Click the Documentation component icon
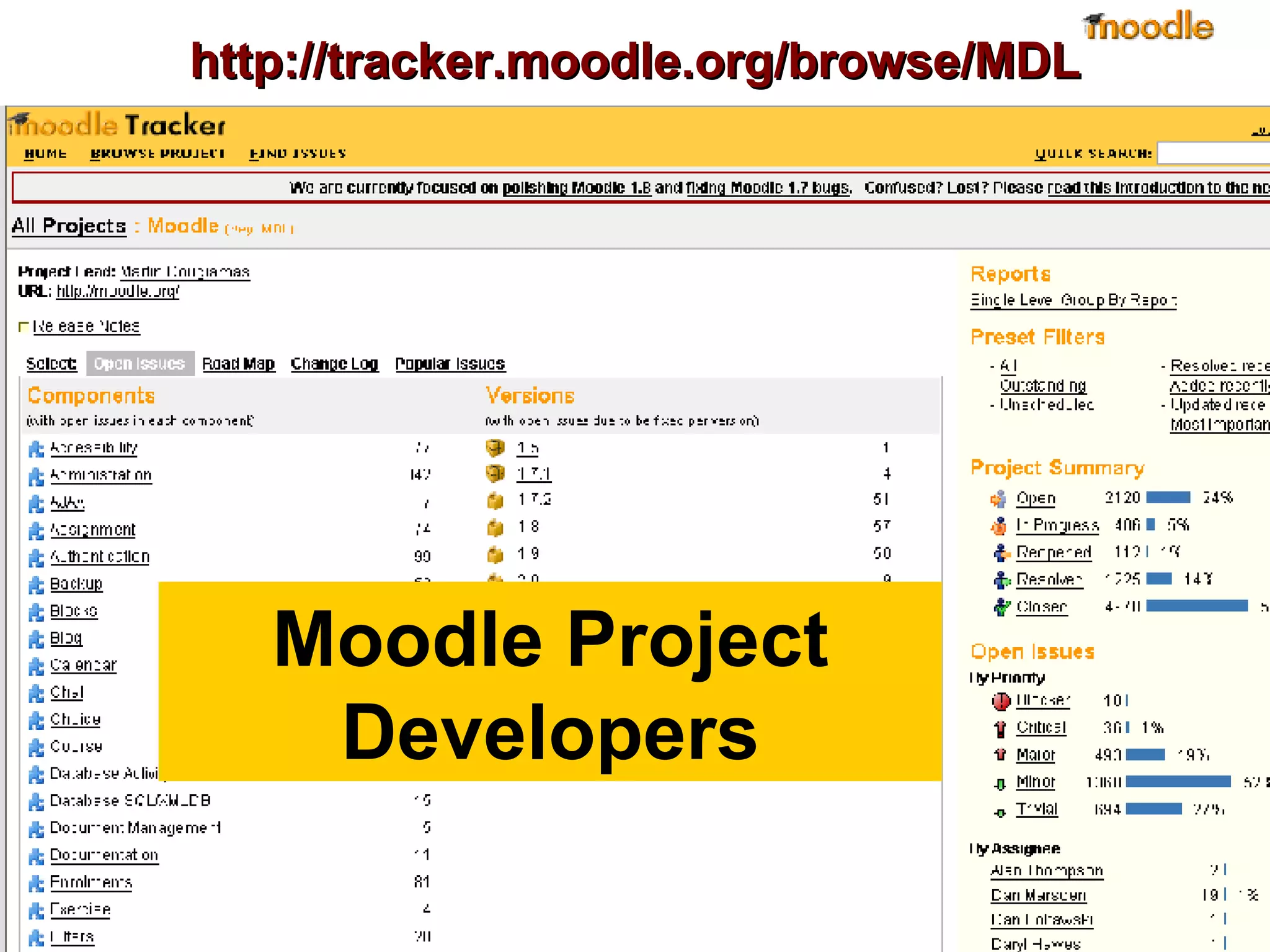The width and height of the screenshot is (1270, 952). (x=37, y=856)
